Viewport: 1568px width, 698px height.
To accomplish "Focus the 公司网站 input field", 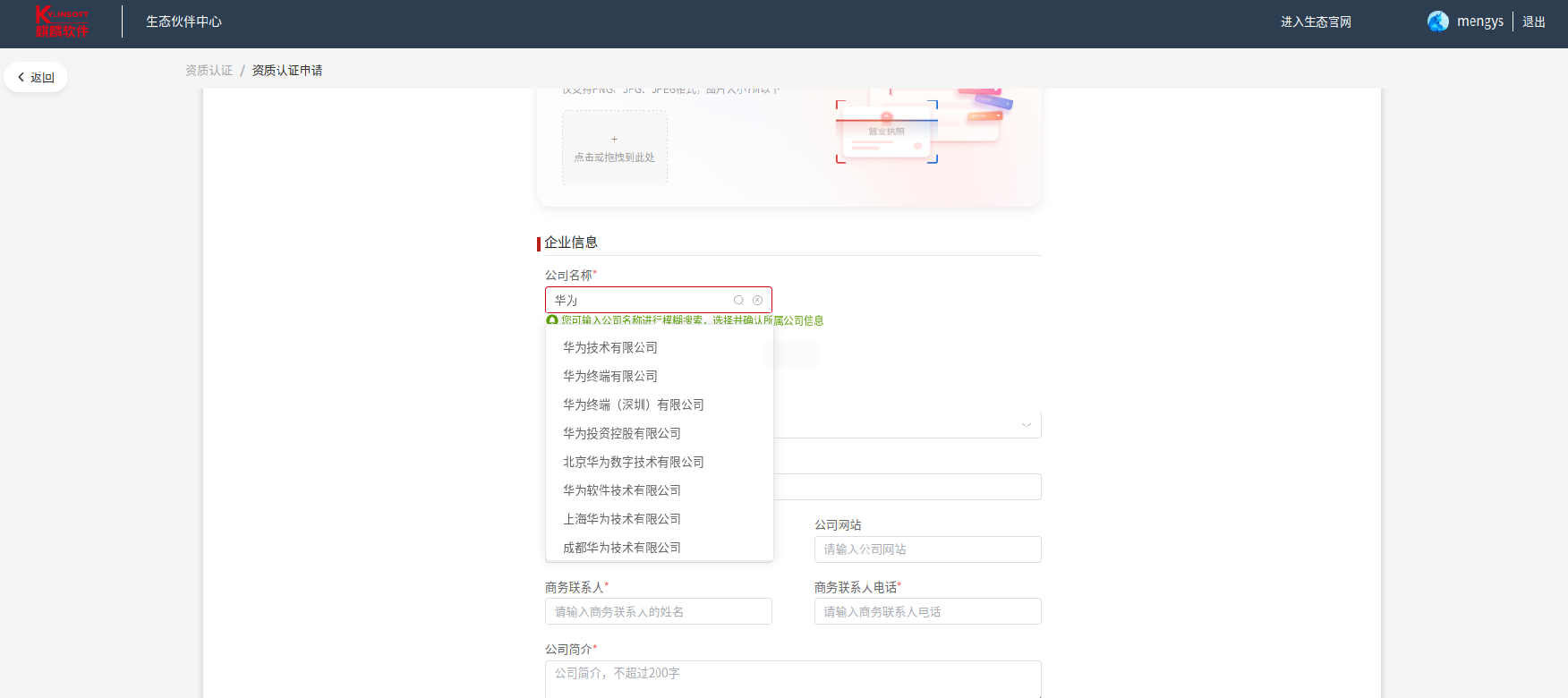I will (x=927, y=549).
